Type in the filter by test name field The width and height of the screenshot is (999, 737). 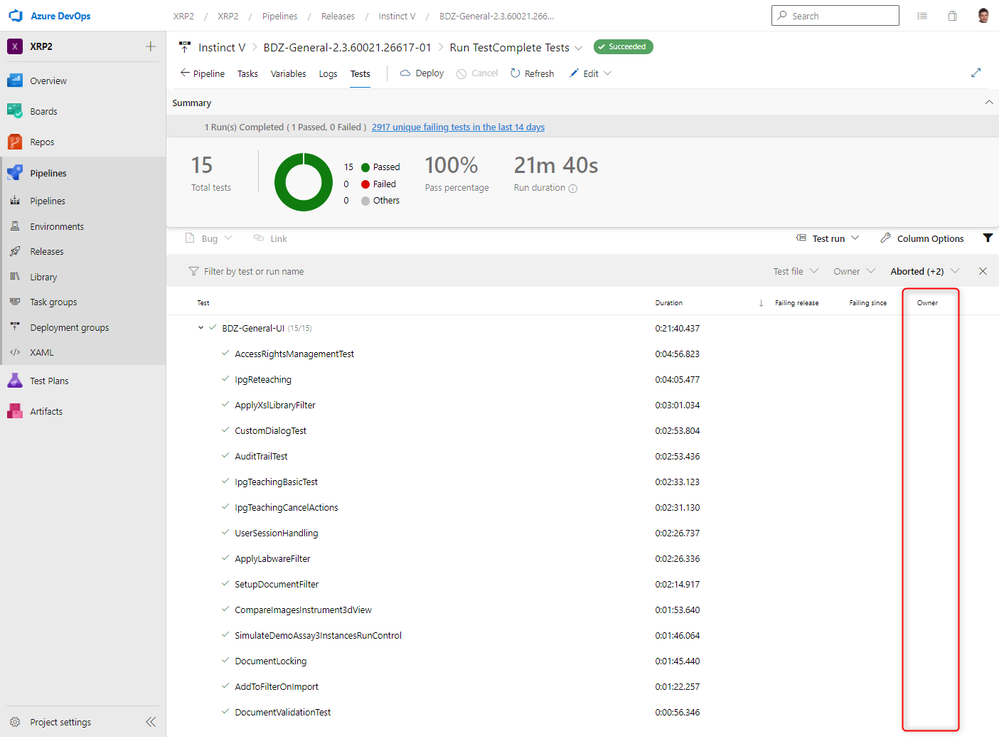tap(400, 271)
